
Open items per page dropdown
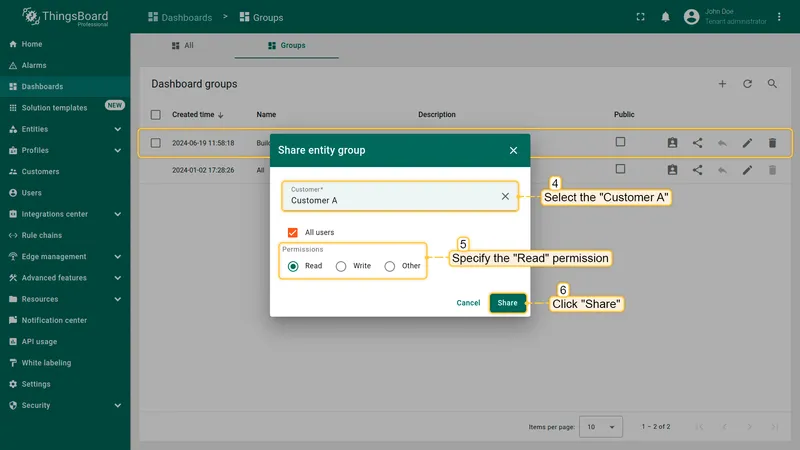tap(601, 427)
